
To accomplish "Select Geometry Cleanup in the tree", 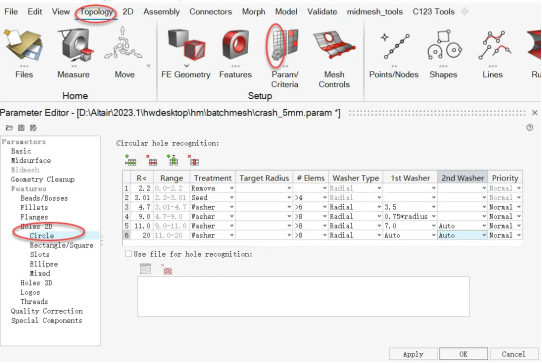I will (43, 179).
